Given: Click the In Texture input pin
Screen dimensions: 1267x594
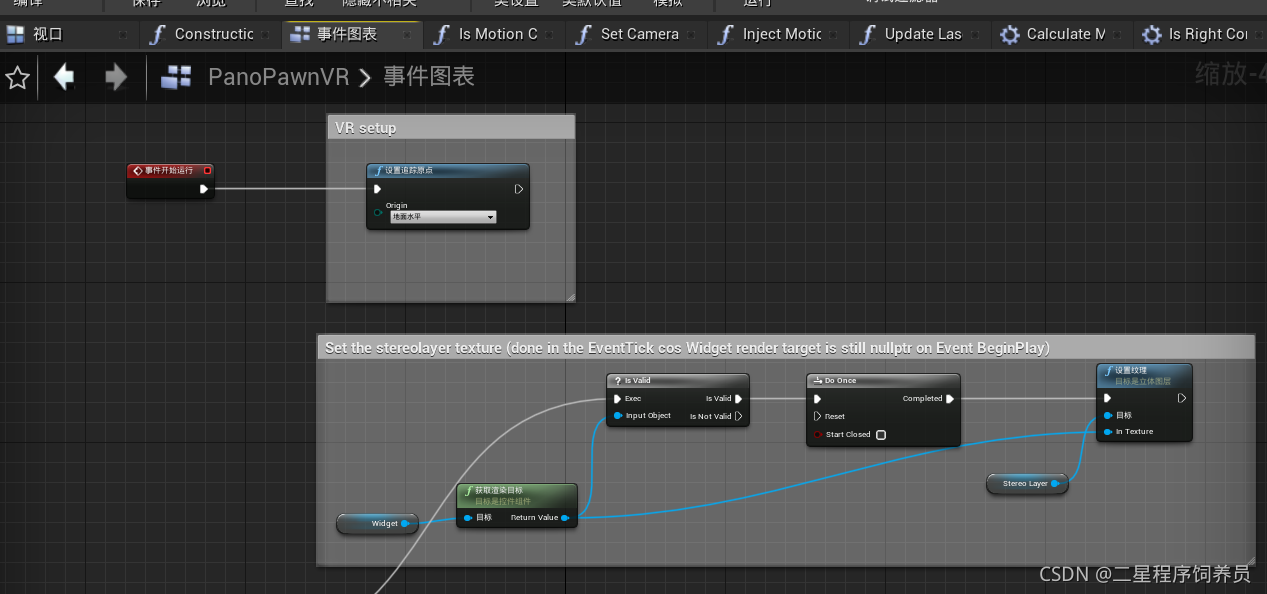Looking at the screenshot, I should 1107,432.
